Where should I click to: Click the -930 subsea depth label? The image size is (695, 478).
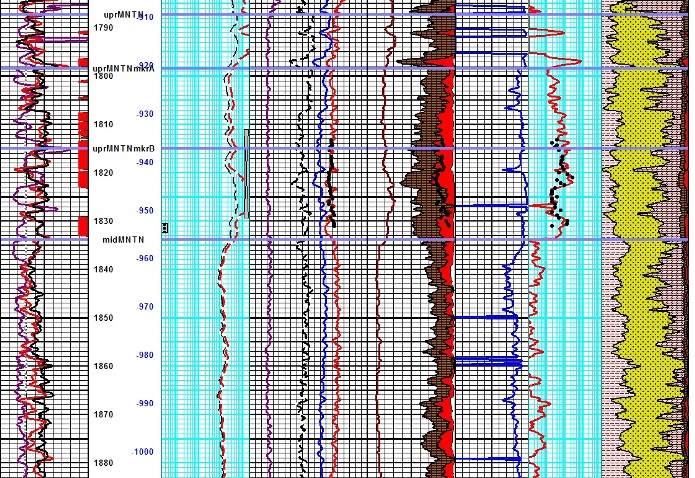tap(146, 114)
